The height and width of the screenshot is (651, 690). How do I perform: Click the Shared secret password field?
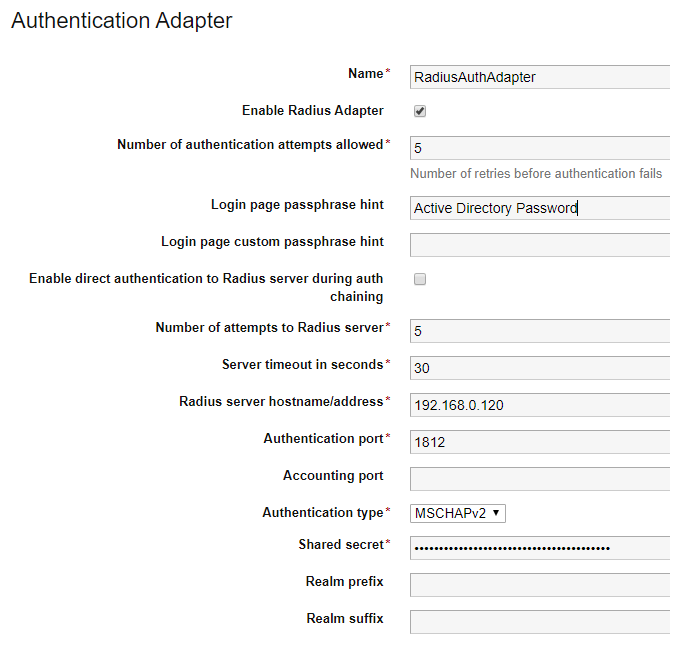coord(540,548)
